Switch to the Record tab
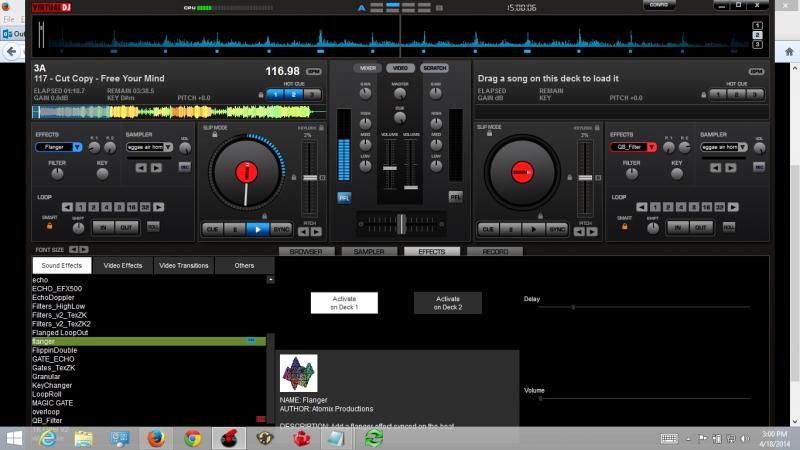Screen dimensions: 800x450 [x=495, y=252]
